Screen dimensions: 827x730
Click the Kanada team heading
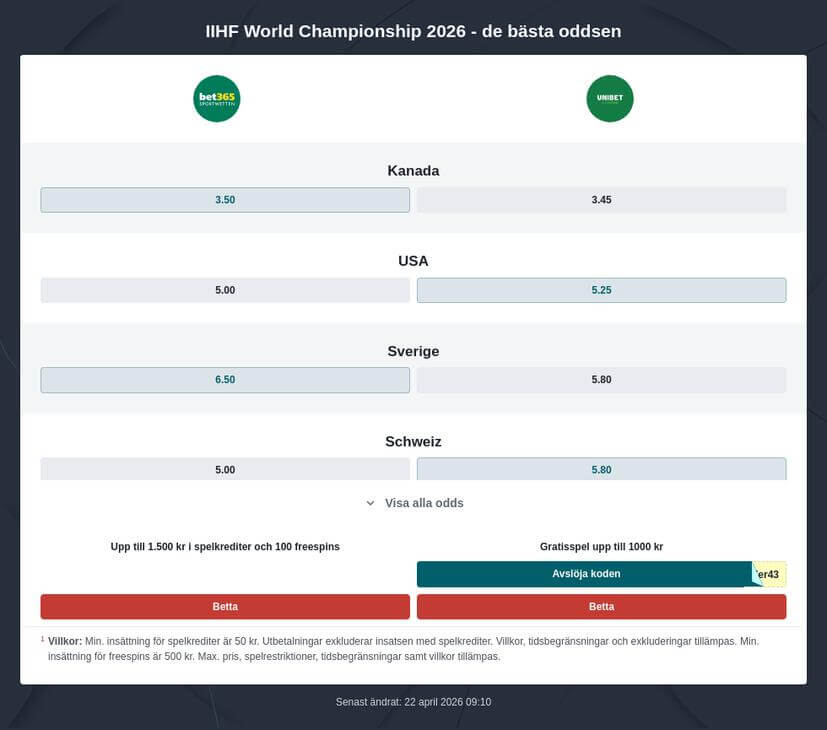[413, 171]
